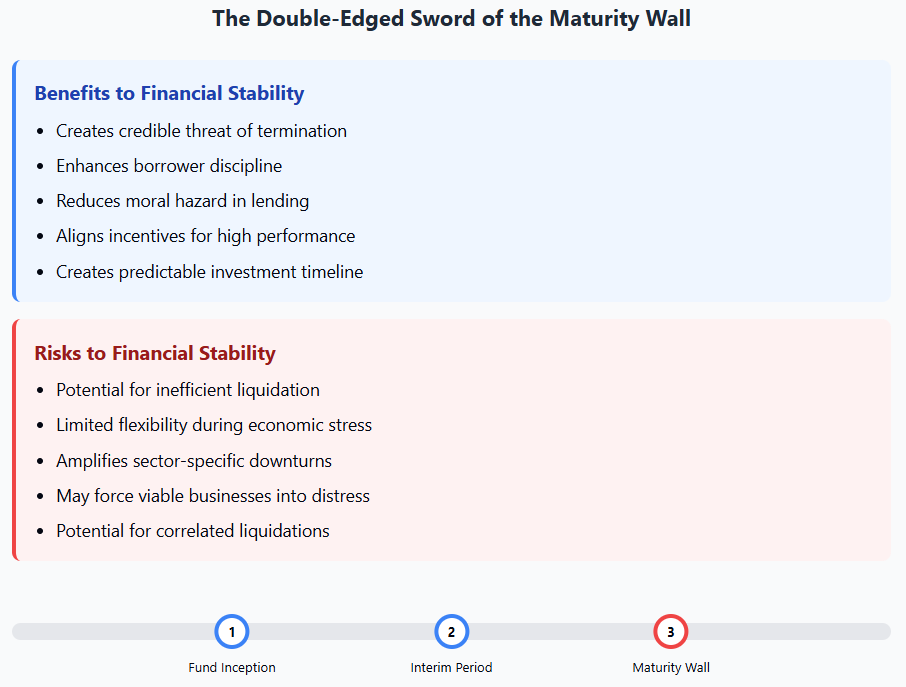
Task: Click 'May force viable businesses into distress'
Action: 213,496
